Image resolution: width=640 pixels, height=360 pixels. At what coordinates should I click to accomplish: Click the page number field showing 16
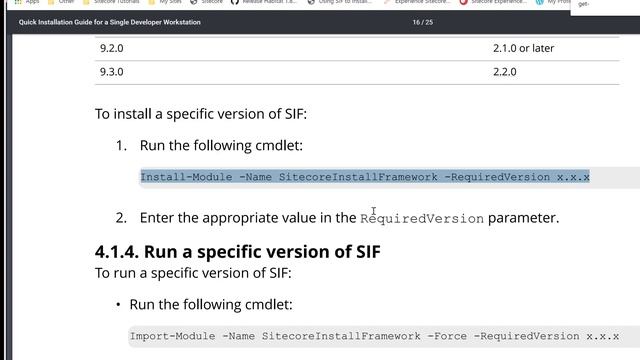coord(416,22)
